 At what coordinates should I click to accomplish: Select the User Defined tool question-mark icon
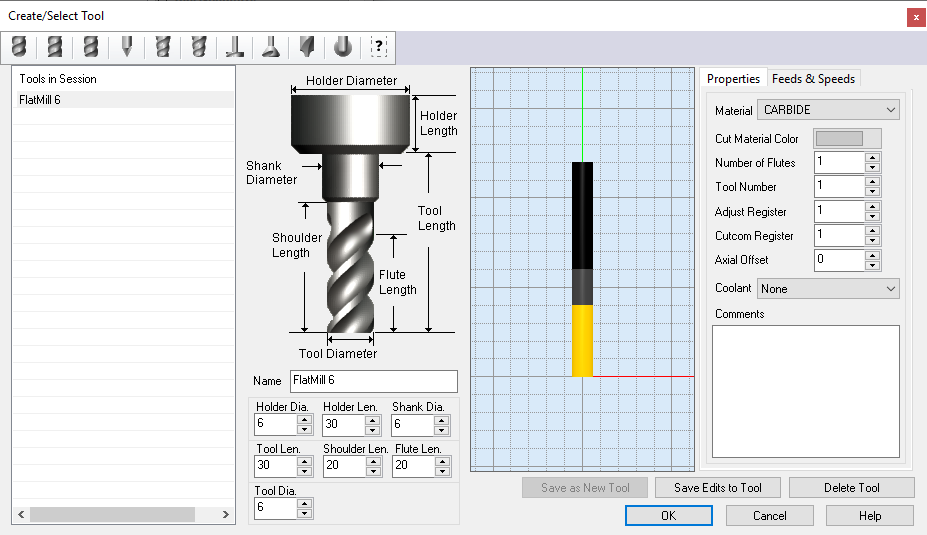(378, 47)
